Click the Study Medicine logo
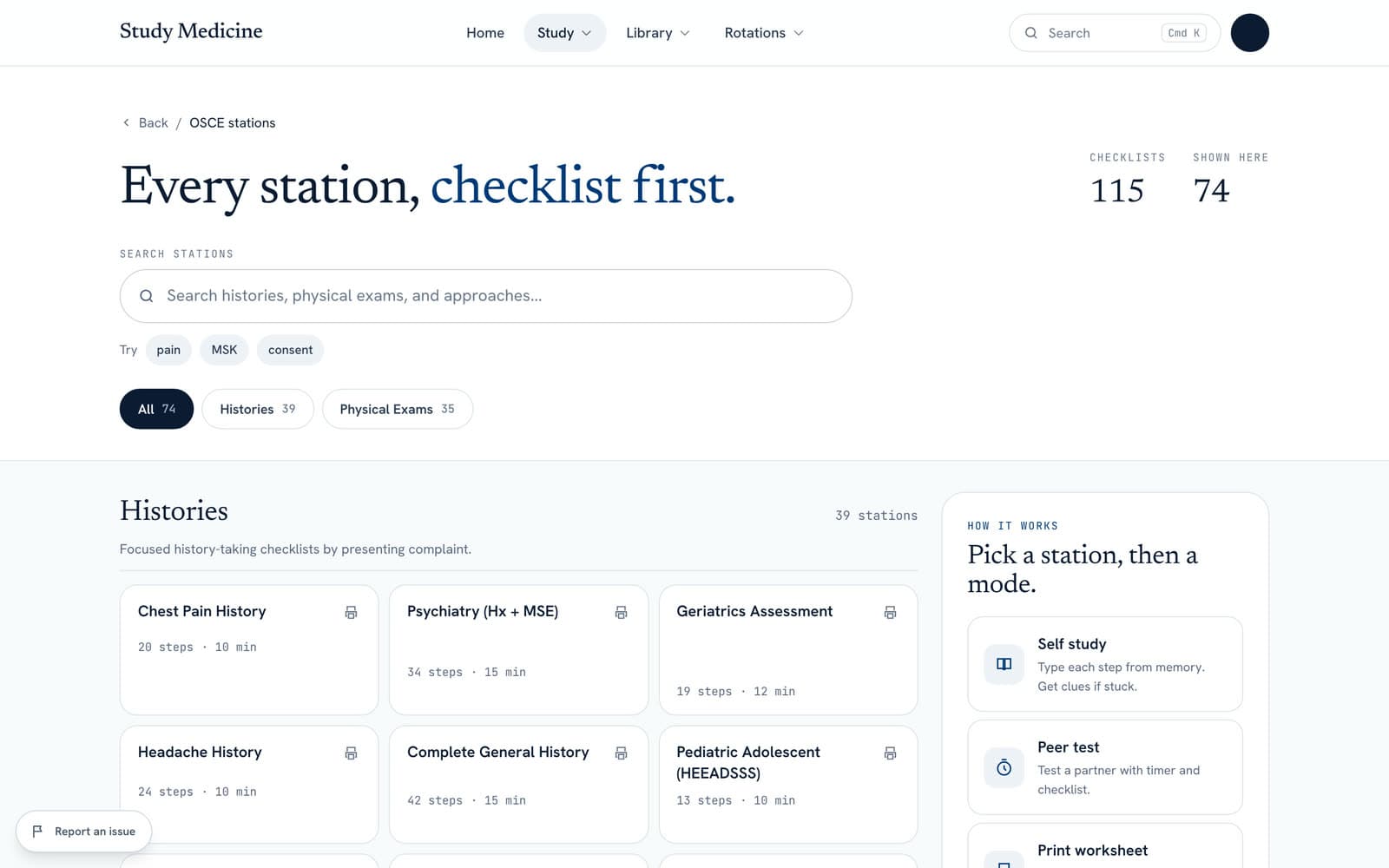 (x=191, y=31)
